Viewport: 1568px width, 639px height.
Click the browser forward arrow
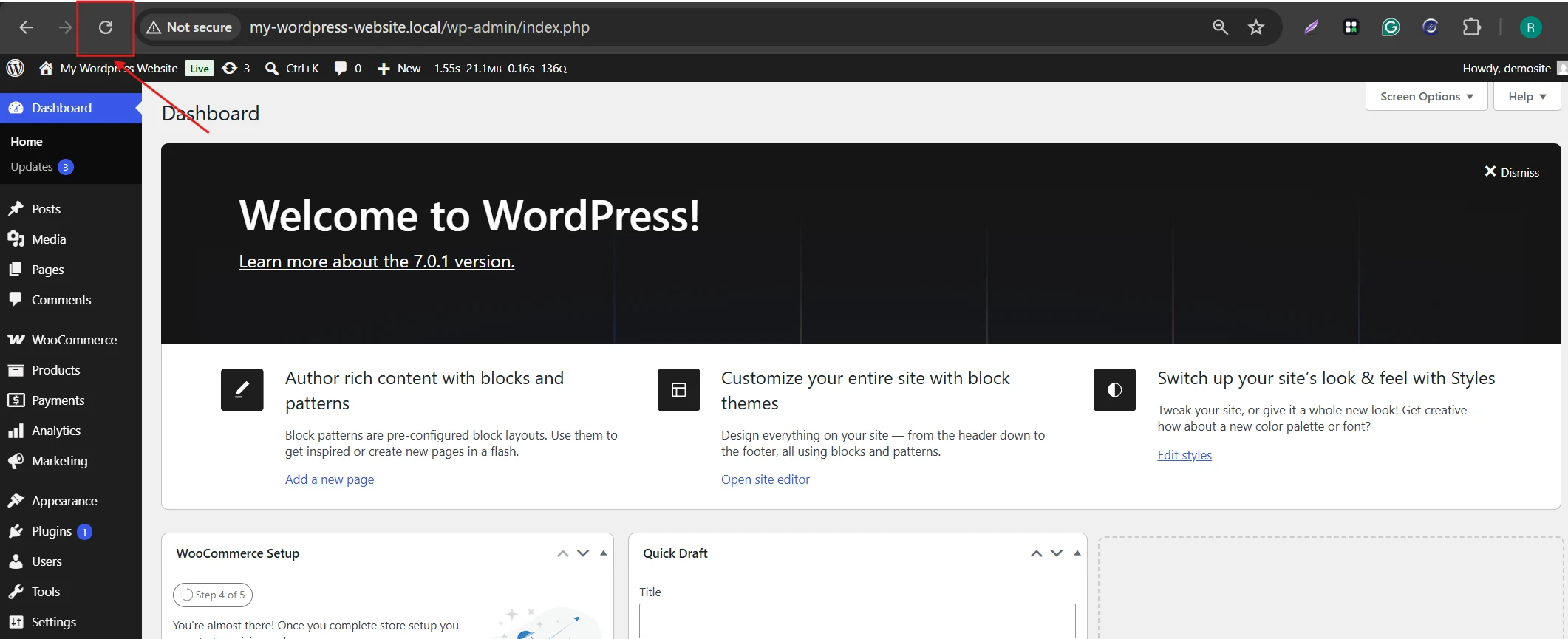(66, 27)
